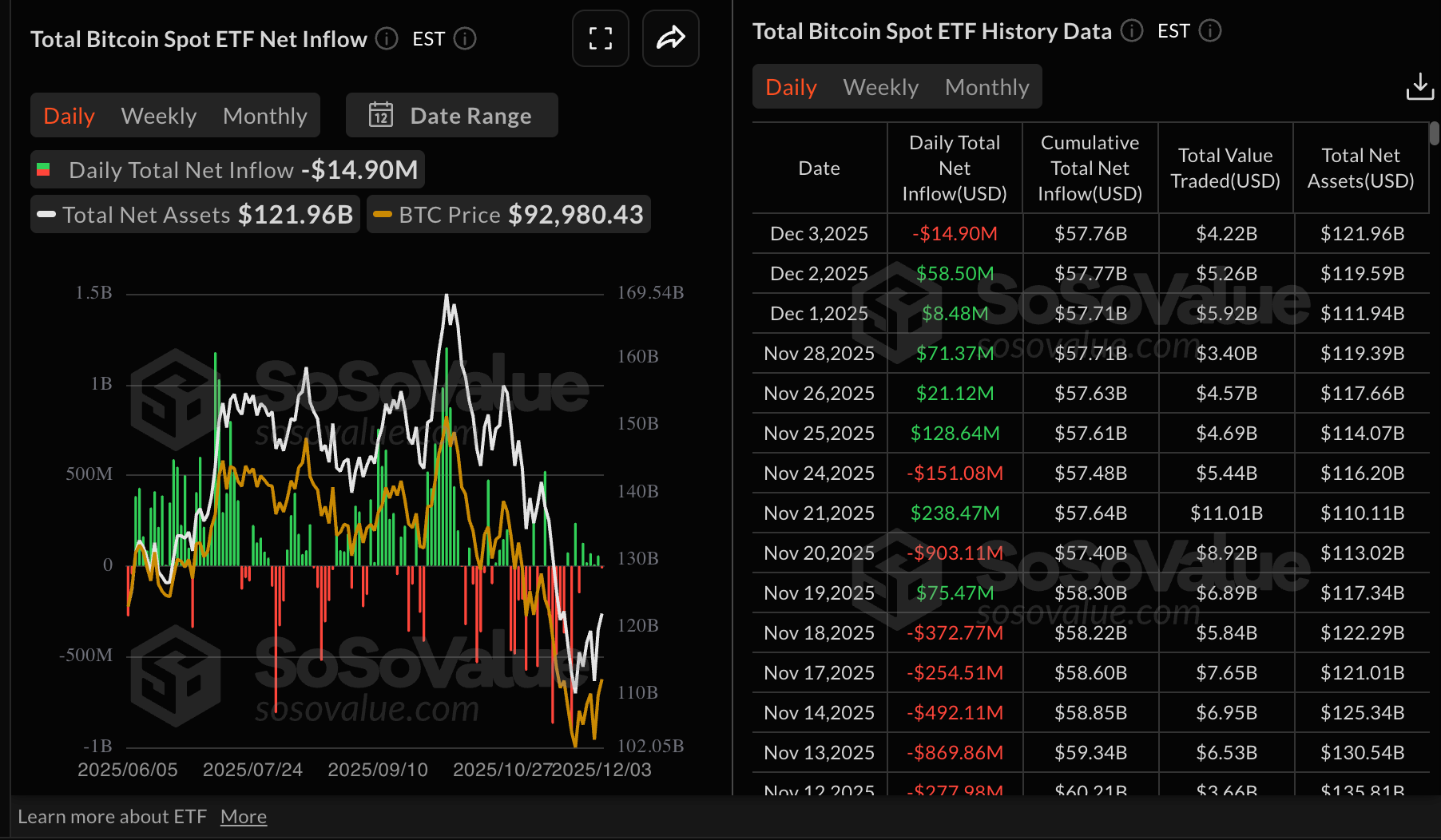
Task: Click the EST info icon on chart panel
Action: [x=465, y=38]
